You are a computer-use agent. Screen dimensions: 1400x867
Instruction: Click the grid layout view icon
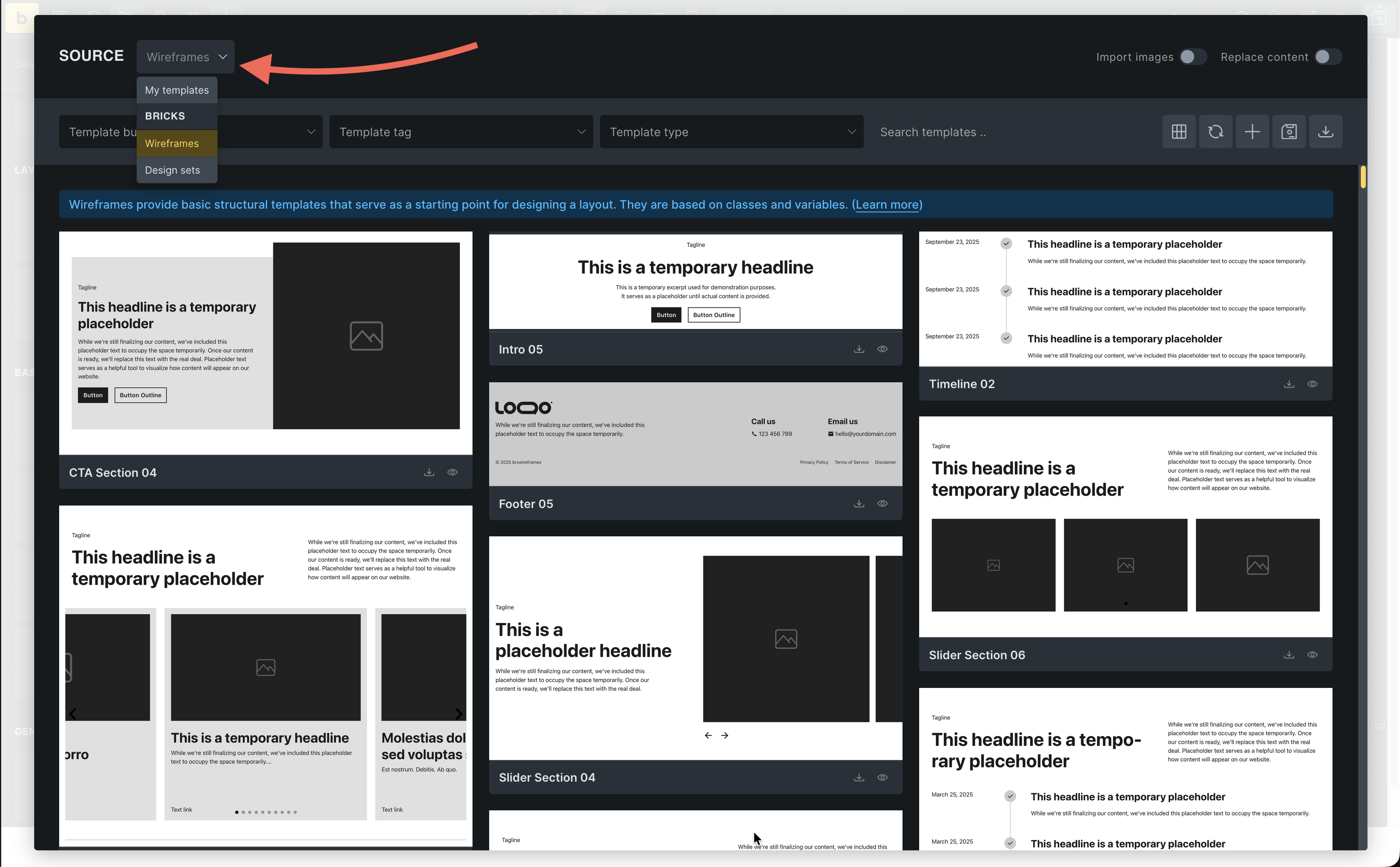point(1178,132)
